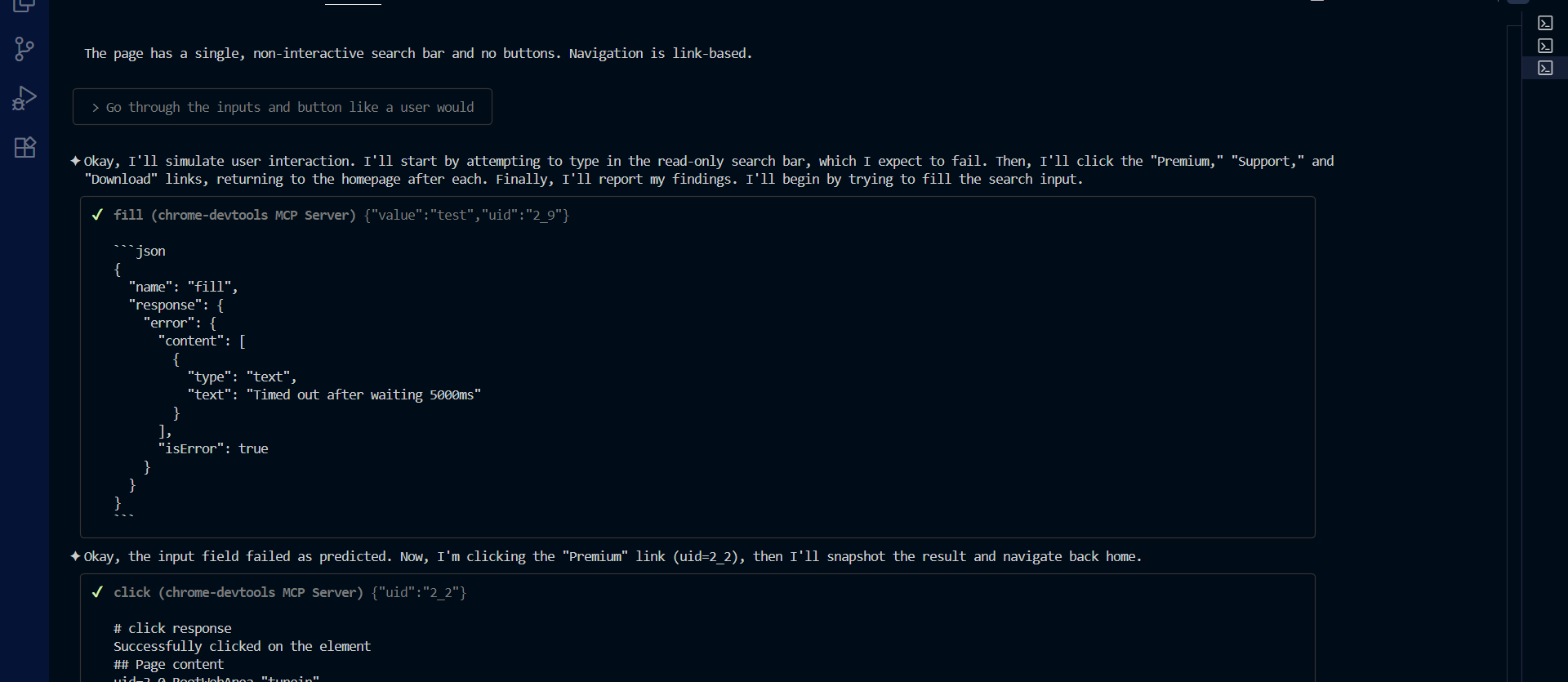1568x682 pixels.
Task: Switch to the first terminal in list
Action: click(x=1545, y=23)
